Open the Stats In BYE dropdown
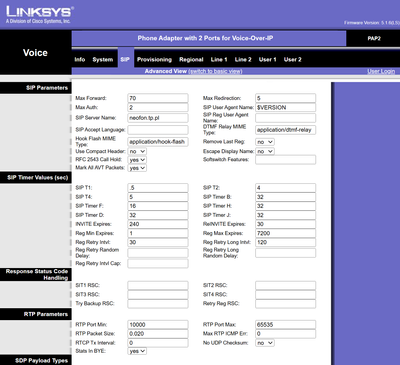The image size is (400, 365). [137, 351]
